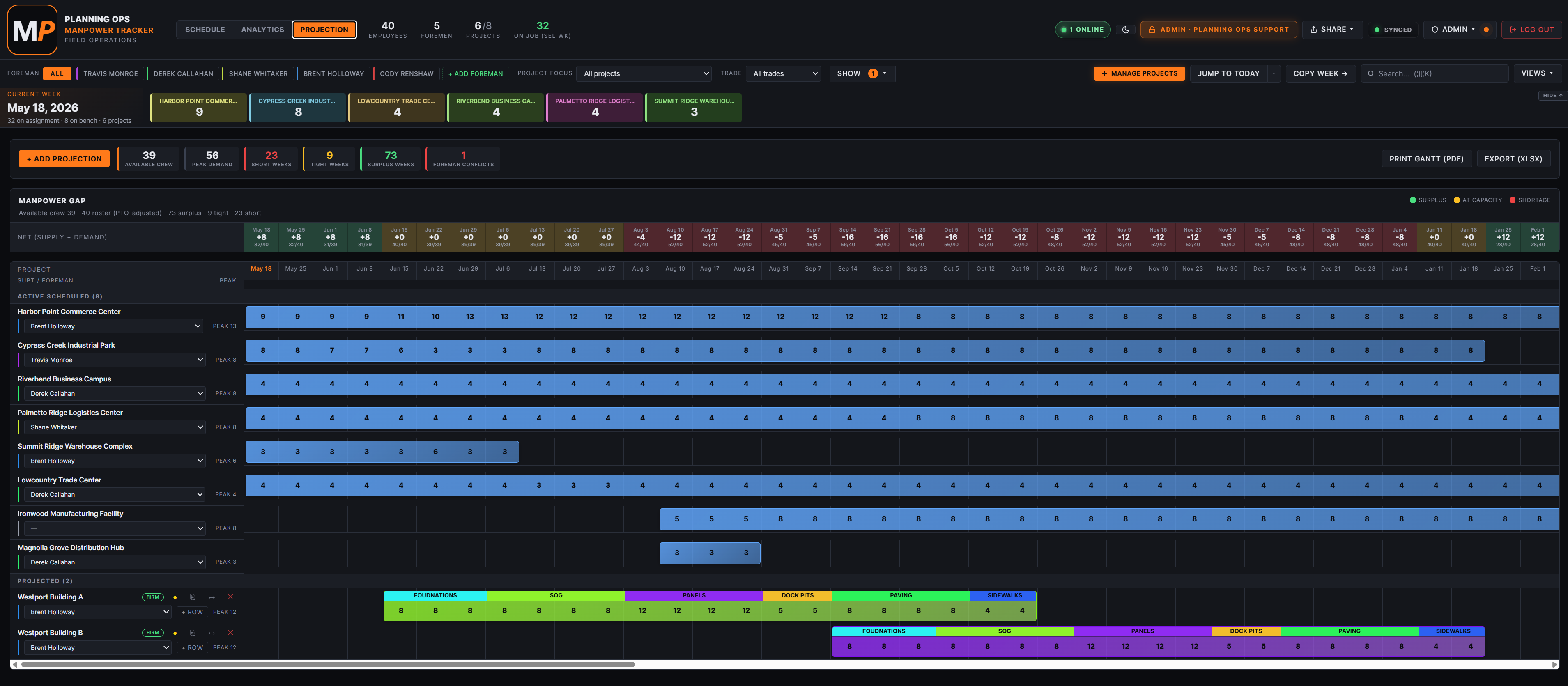Open the Project Focus All projects dropdown
Viewport: 1568px width, 686px height.
(645, 73)
